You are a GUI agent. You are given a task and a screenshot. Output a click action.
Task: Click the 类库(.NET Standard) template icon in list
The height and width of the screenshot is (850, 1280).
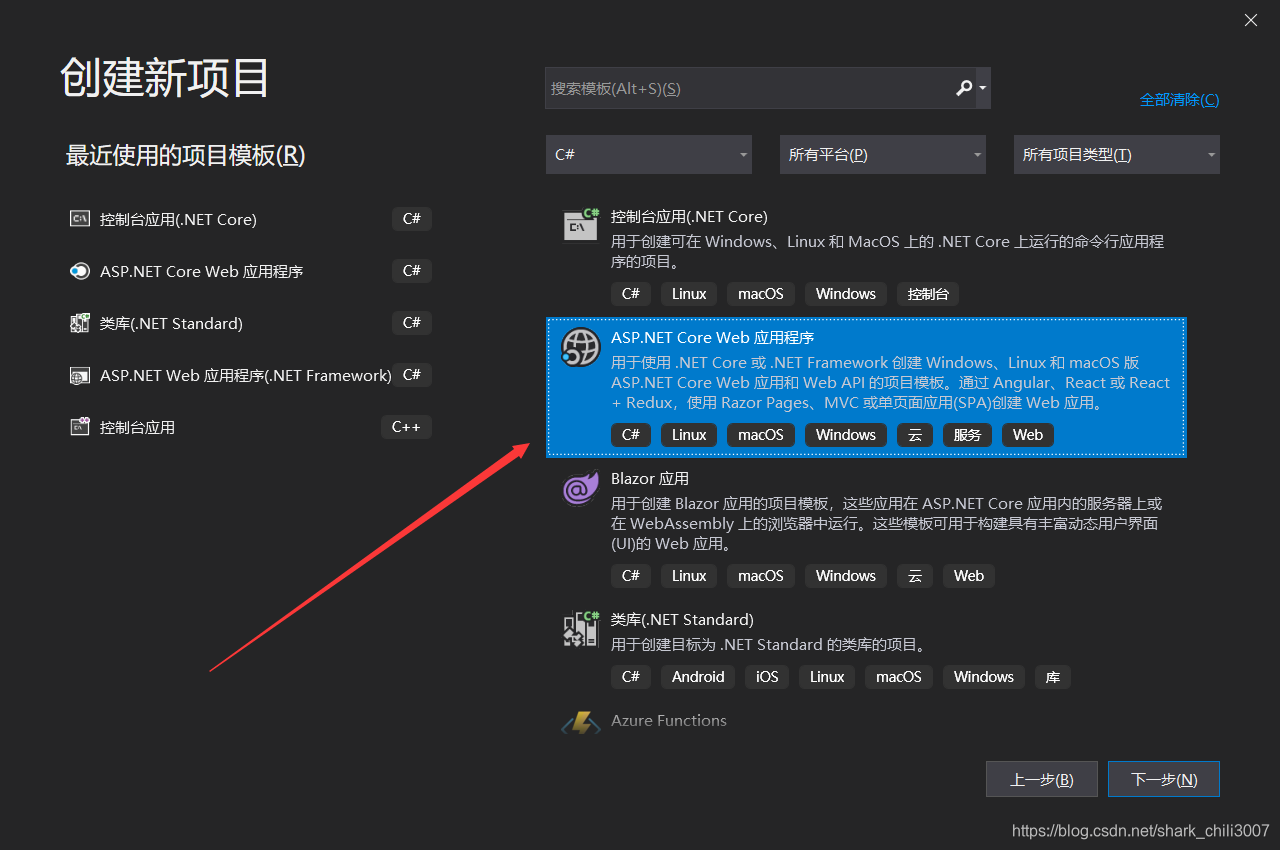coord(581,629)
